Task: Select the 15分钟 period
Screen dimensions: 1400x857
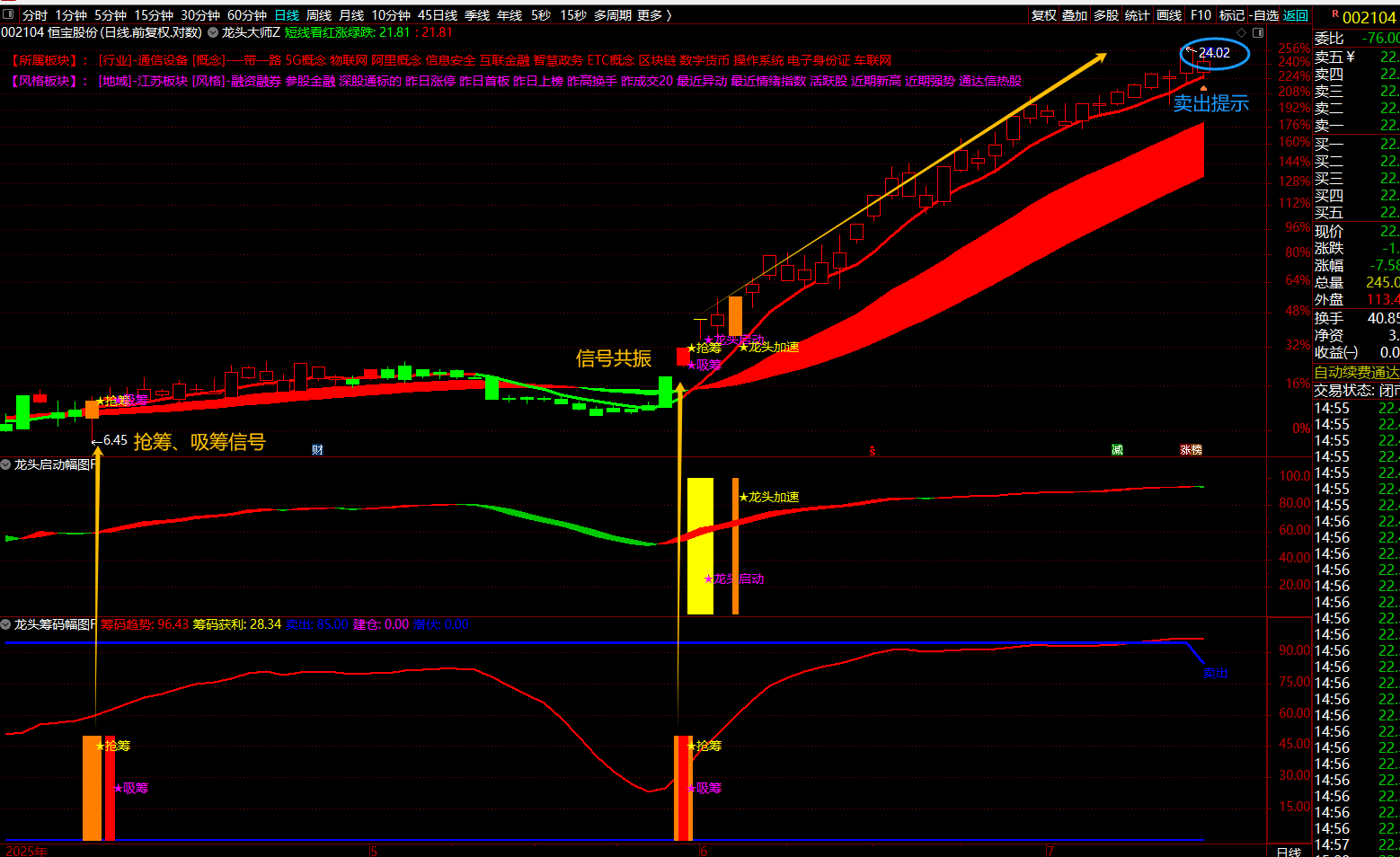Action: point(154,15)
